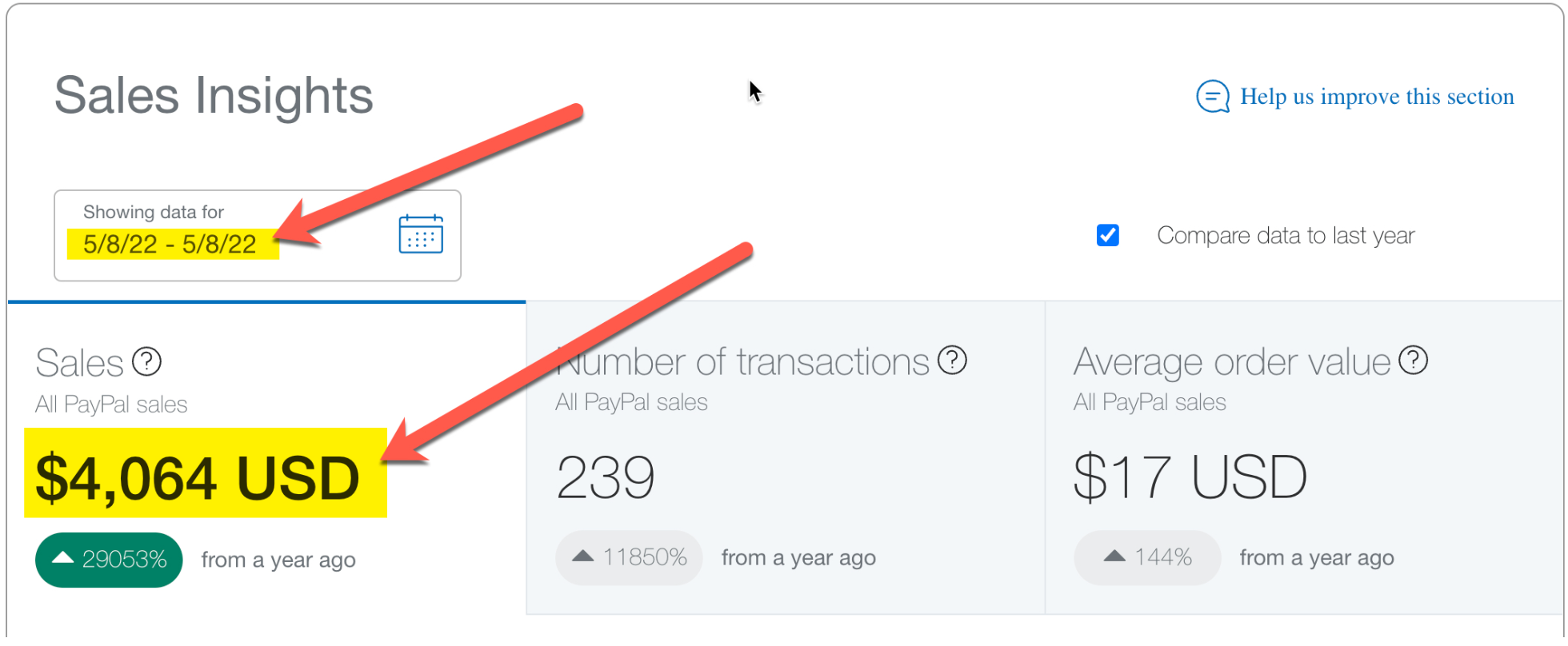This screenshot has height=646, width=1568.
Task: Click the 5/8/22 - 5/8/22 date range text
Action: pyautogui.click(x=170, y=244)
